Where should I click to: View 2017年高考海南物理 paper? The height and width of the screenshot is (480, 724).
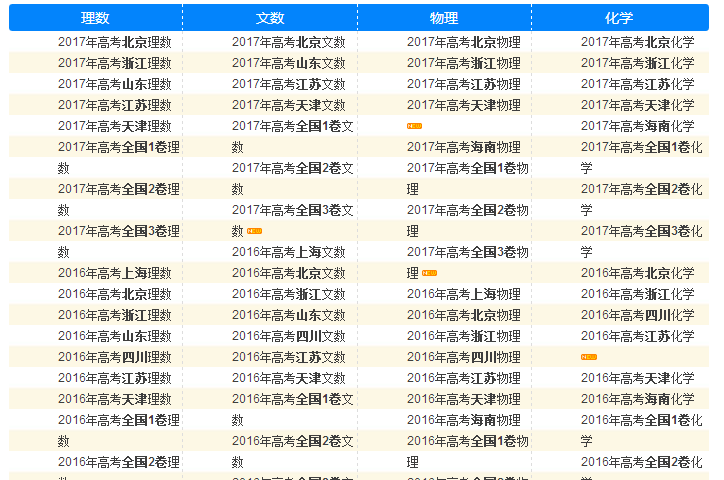click(x=463, y=147)
